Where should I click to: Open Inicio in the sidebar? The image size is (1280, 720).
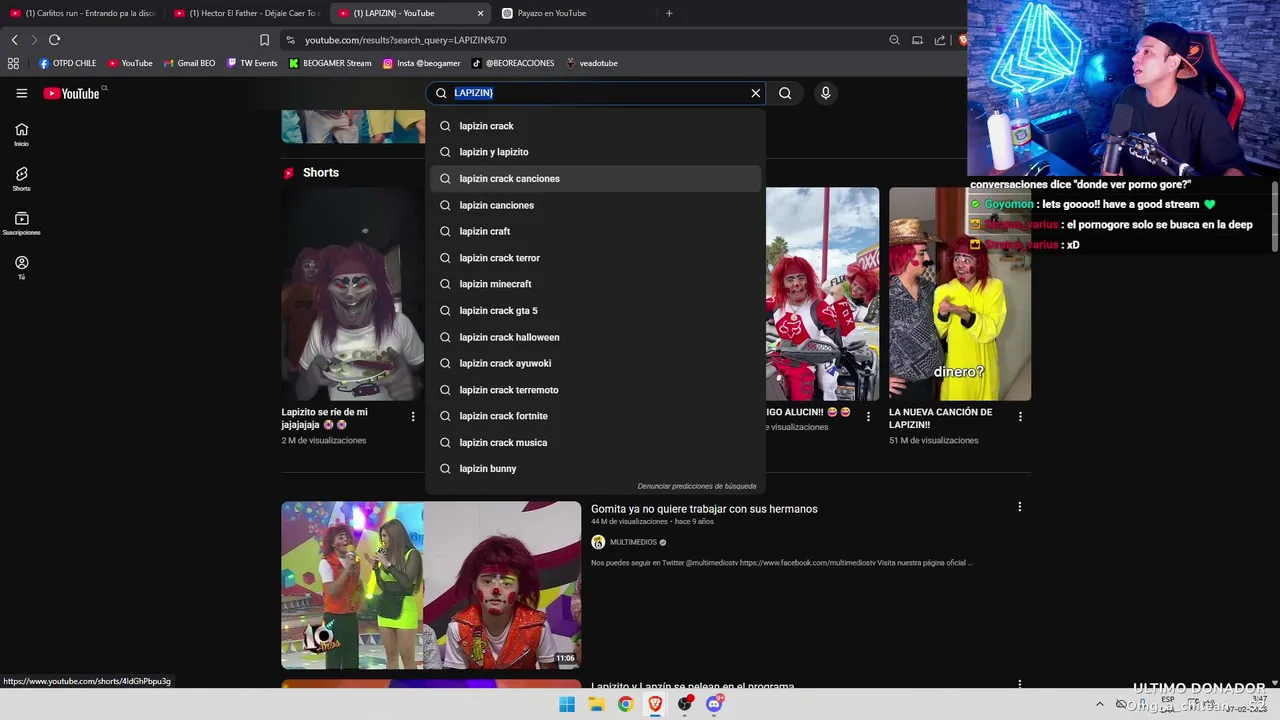point(21,134)
